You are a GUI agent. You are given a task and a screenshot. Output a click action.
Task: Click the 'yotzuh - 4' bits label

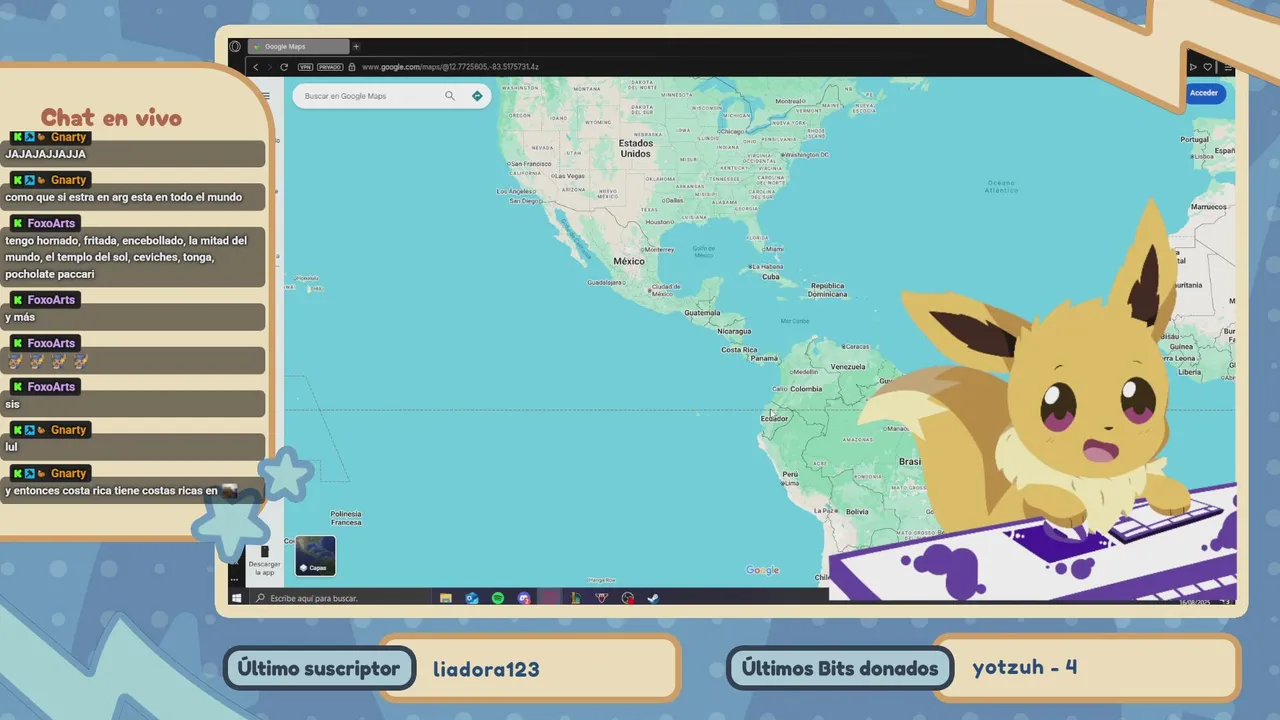(1025, 667)
